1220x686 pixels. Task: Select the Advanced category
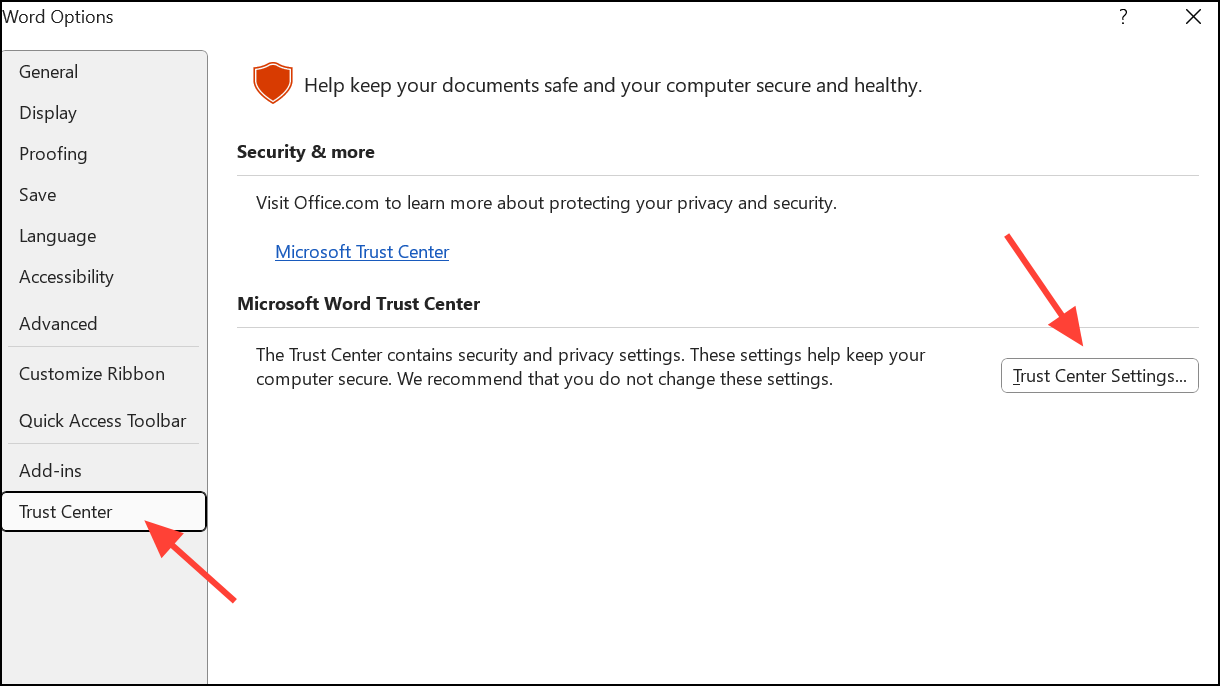[104, 324]
